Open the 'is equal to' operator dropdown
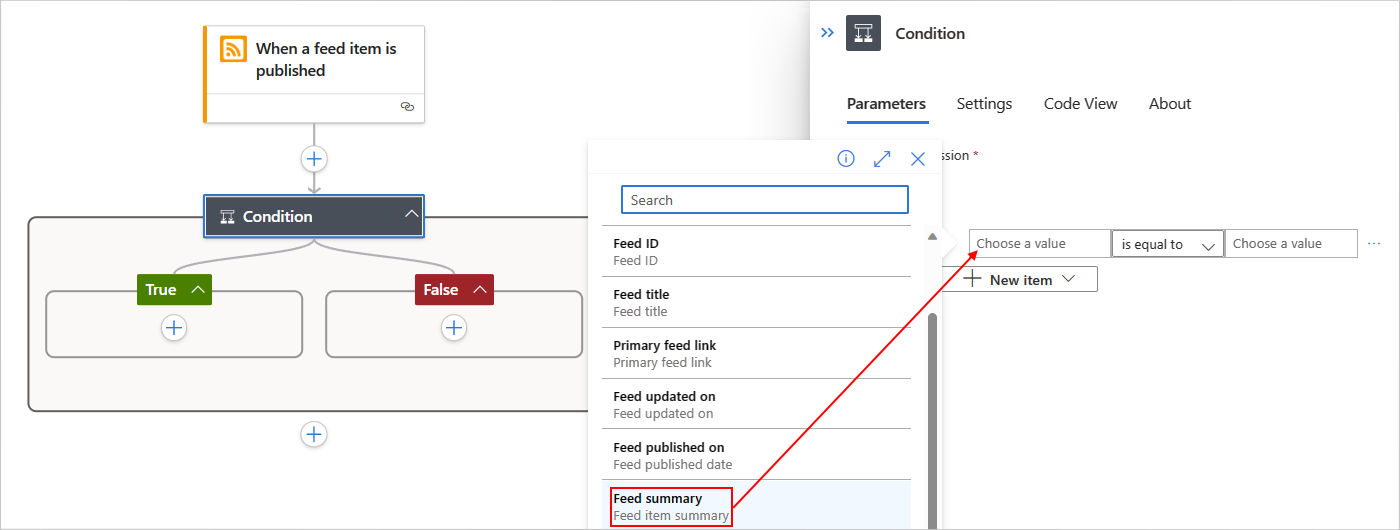1400x530 pixels. coord(1167,244)
